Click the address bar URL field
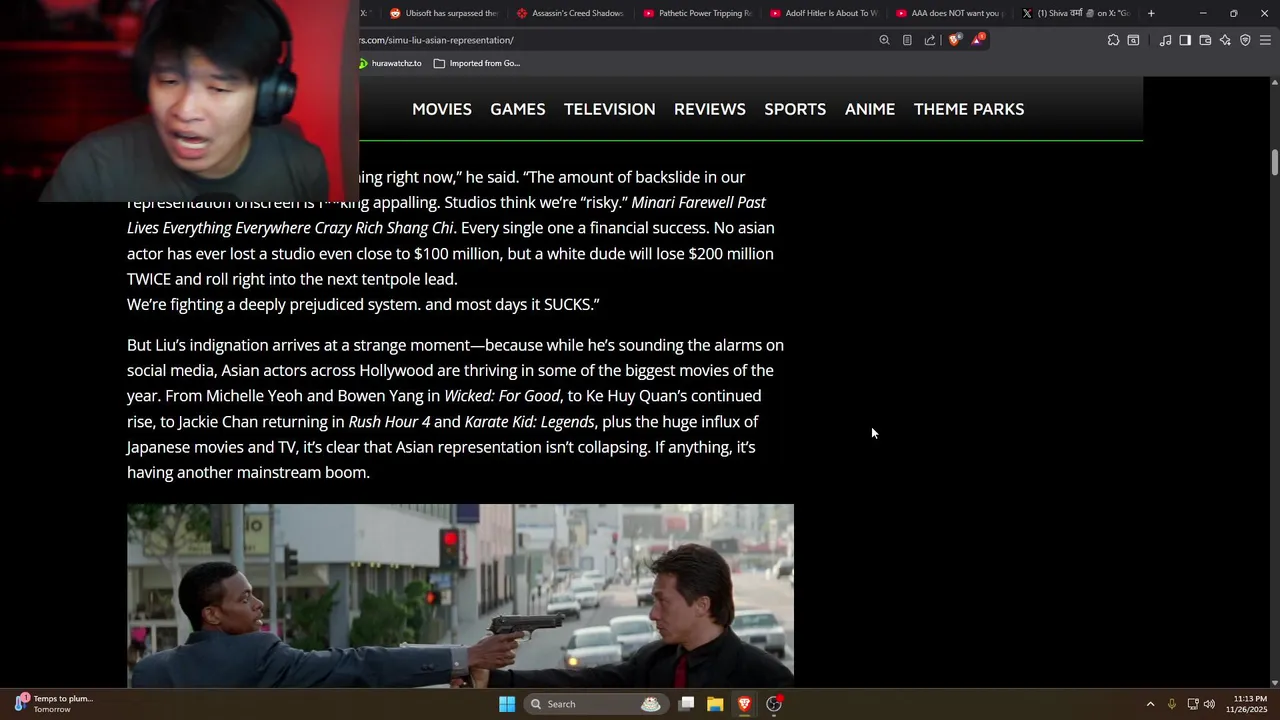 click(x=615, y=40)
